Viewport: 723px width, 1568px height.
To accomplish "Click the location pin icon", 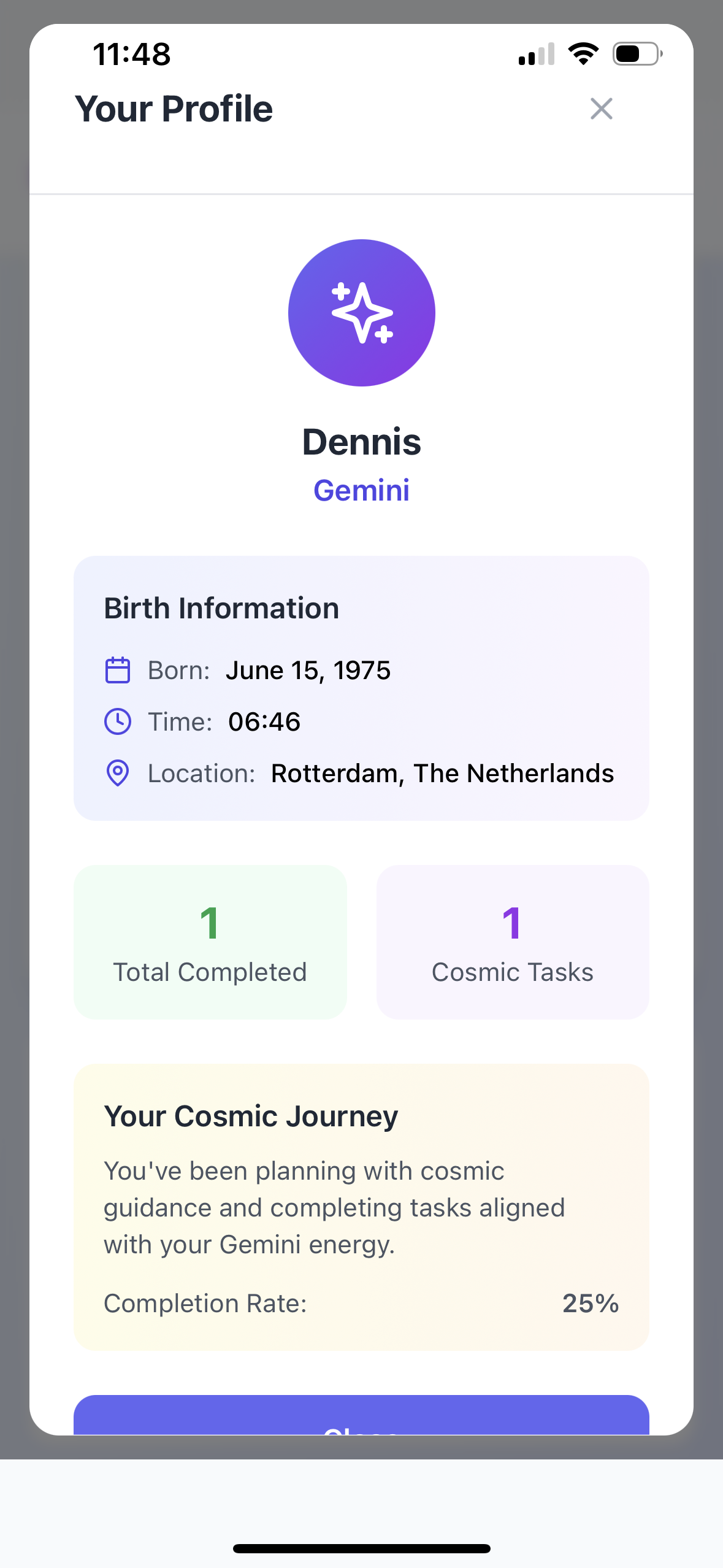I will pos(118,773).
